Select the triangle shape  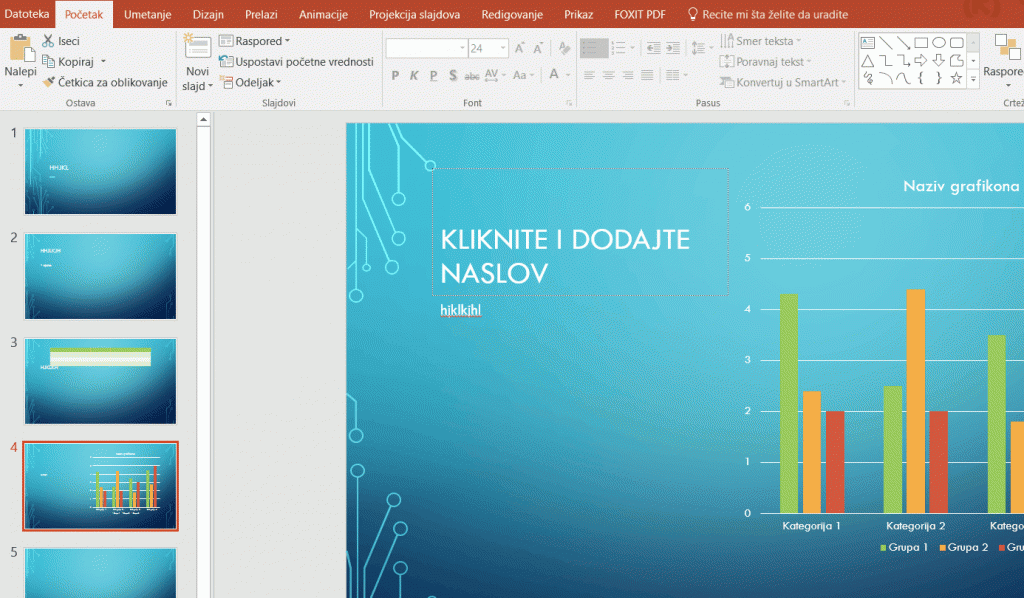(867, 61)
